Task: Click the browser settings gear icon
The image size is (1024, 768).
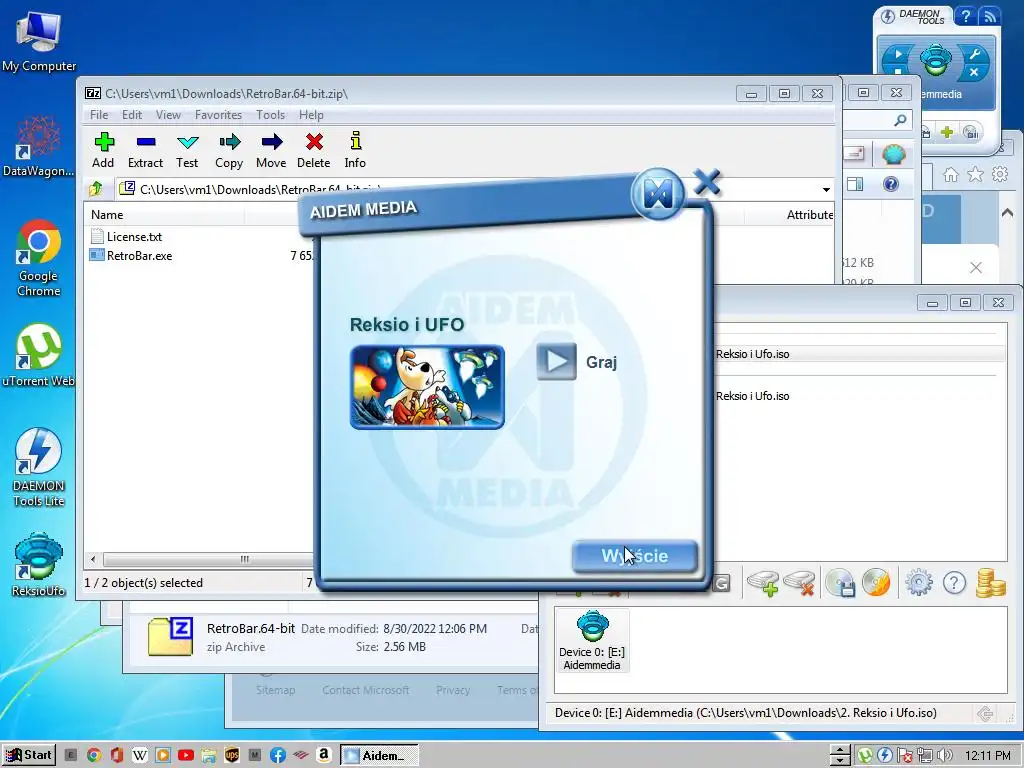Action: click(1000, 174)
